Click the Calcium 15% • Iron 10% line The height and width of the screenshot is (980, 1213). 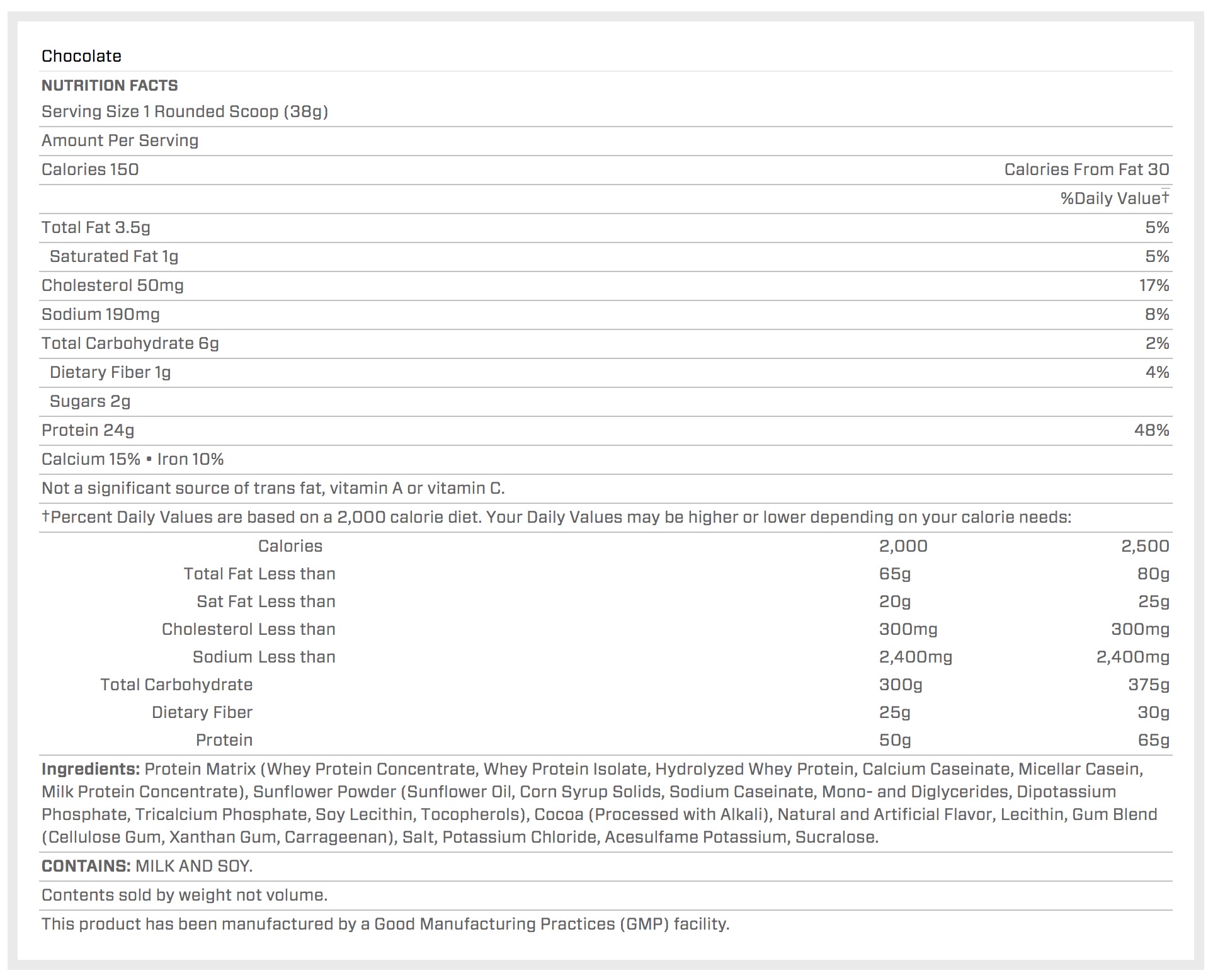[133, 459]
